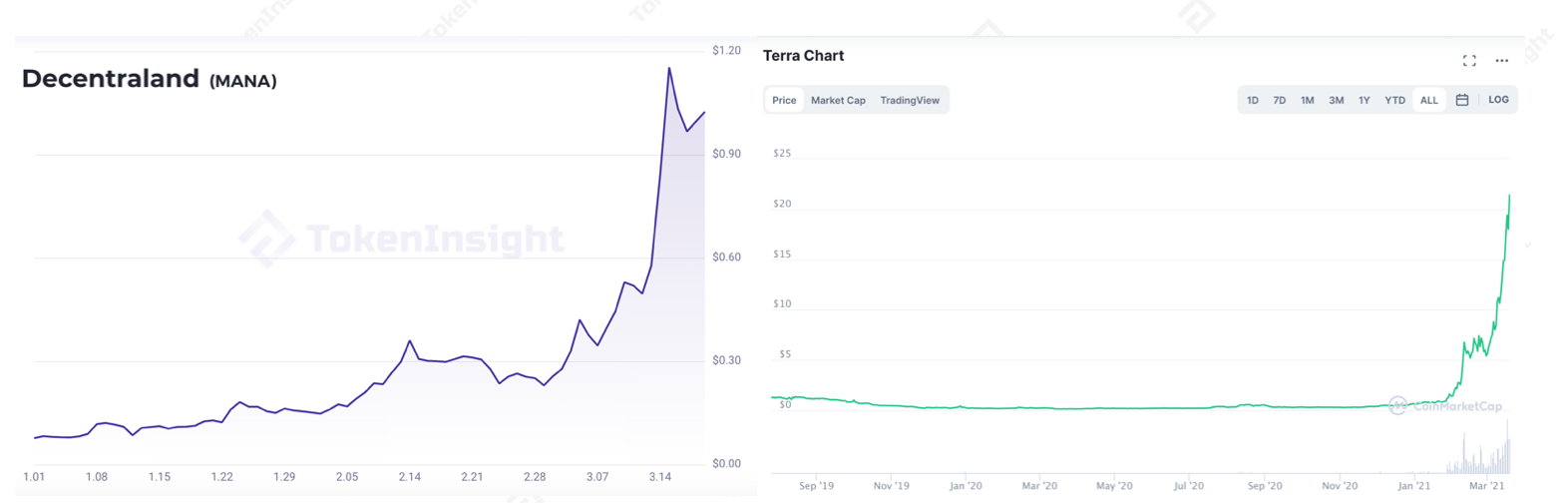Open the calendar date range picker
The image size is (1568, 503).
click(x=1462, y=100)
